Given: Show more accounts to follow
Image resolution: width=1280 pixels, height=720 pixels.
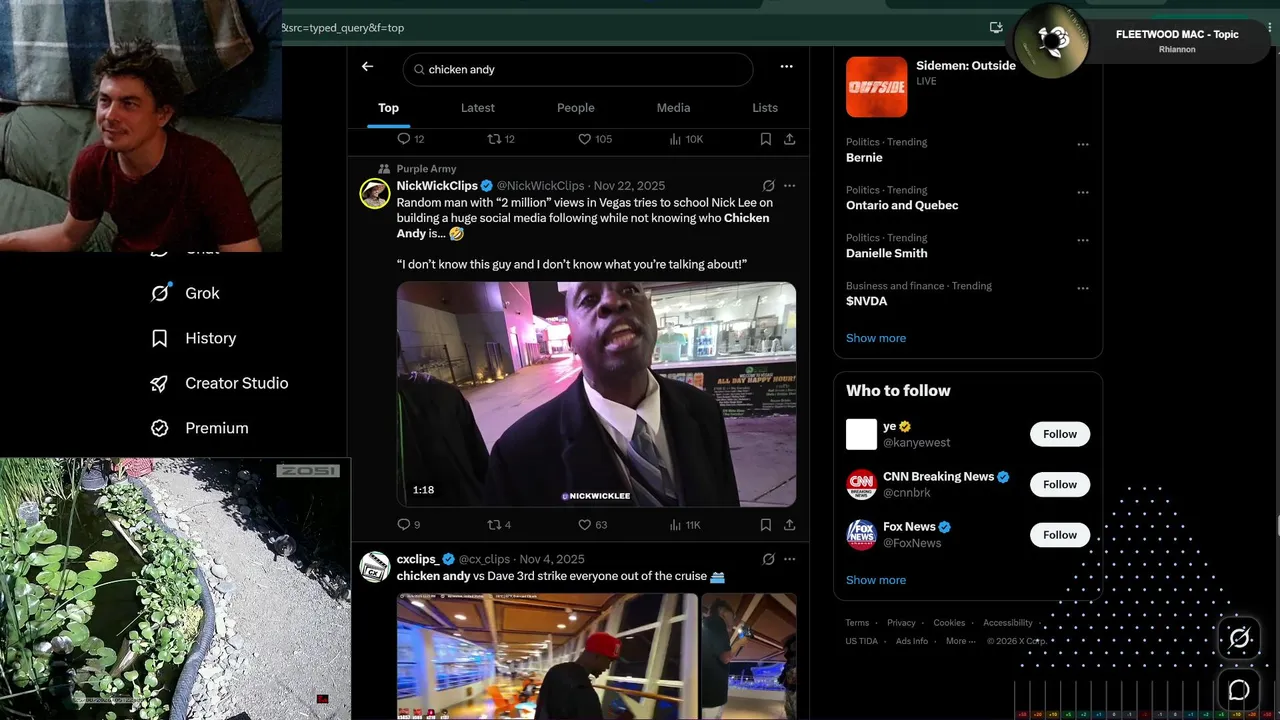Looking at the screenshot, I should click(x=876, y=580).
